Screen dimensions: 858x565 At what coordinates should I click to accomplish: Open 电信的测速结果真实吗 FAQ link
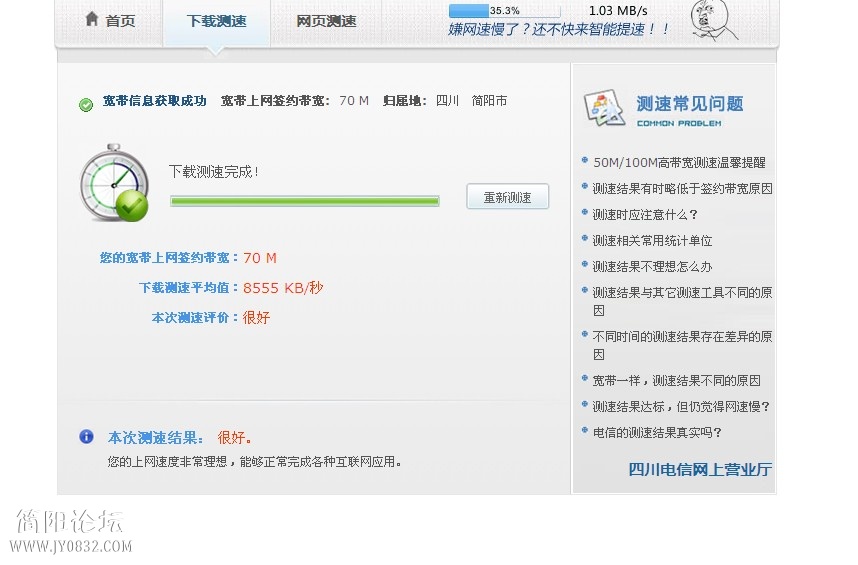[657, 432]
